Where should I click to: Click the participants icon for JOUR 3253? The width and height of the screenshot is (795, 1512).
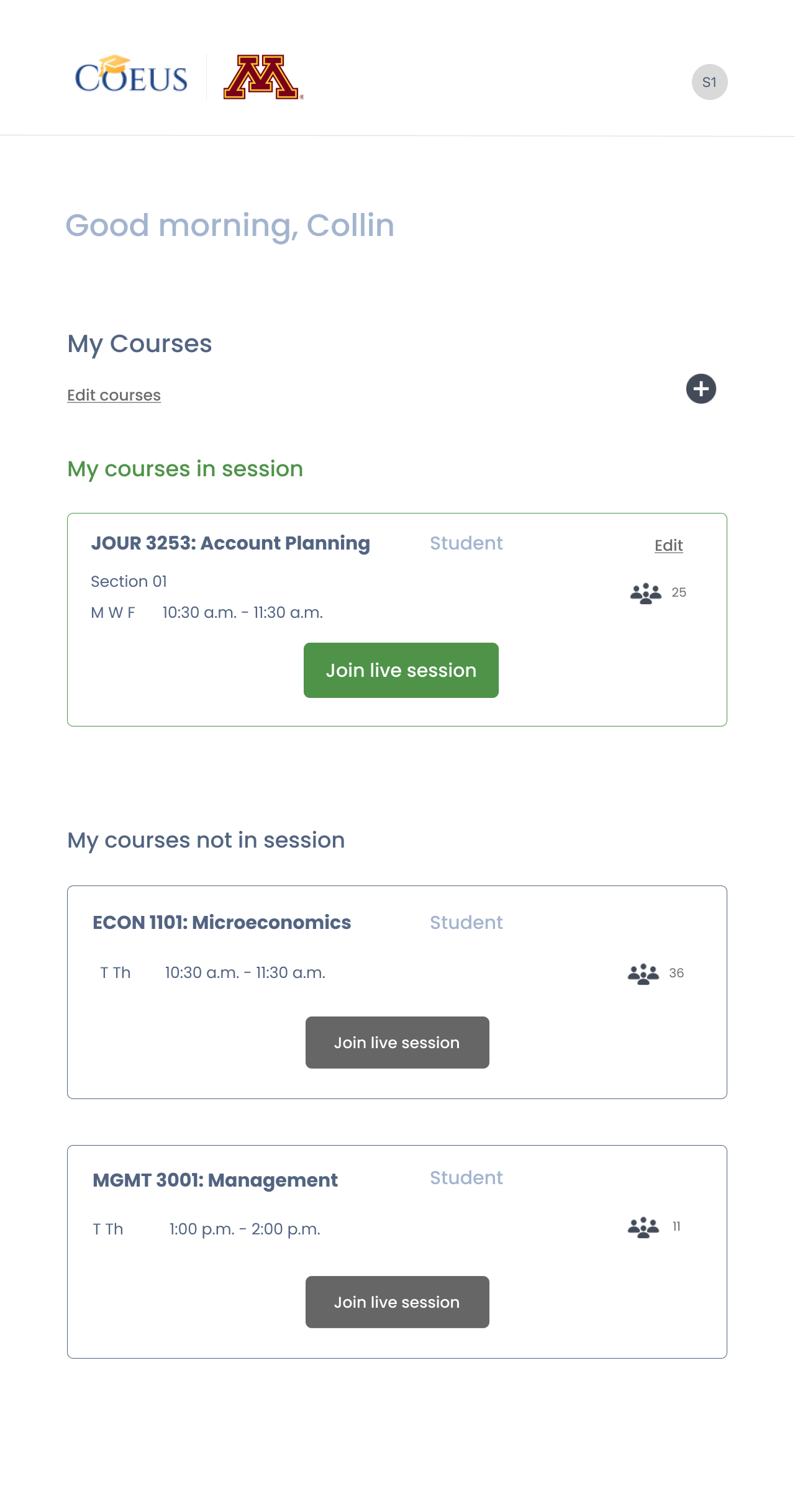pyautogui.click(x=645, y=593)
